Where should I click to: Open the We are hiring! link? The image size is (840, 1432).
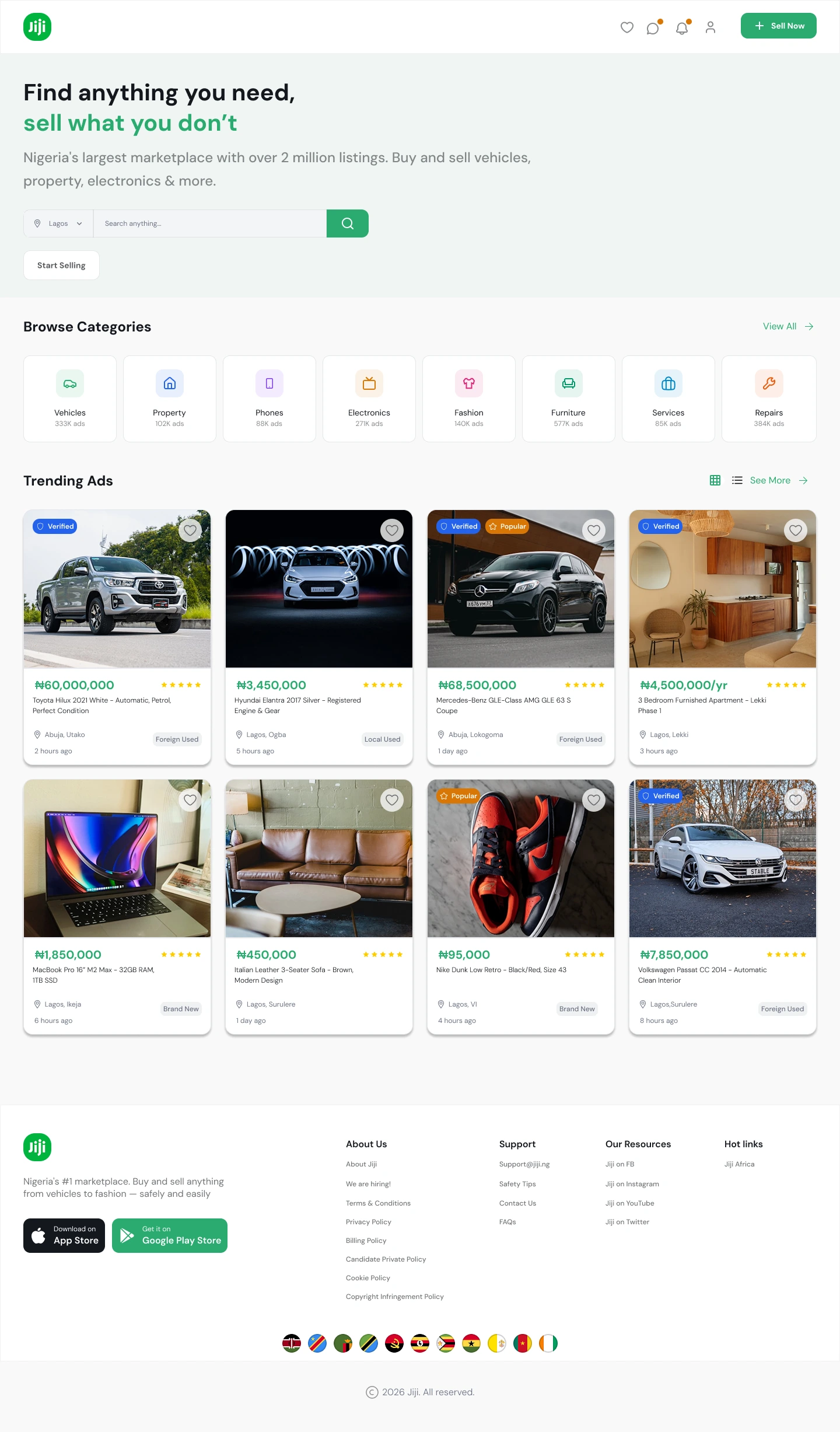(368, 1184)
